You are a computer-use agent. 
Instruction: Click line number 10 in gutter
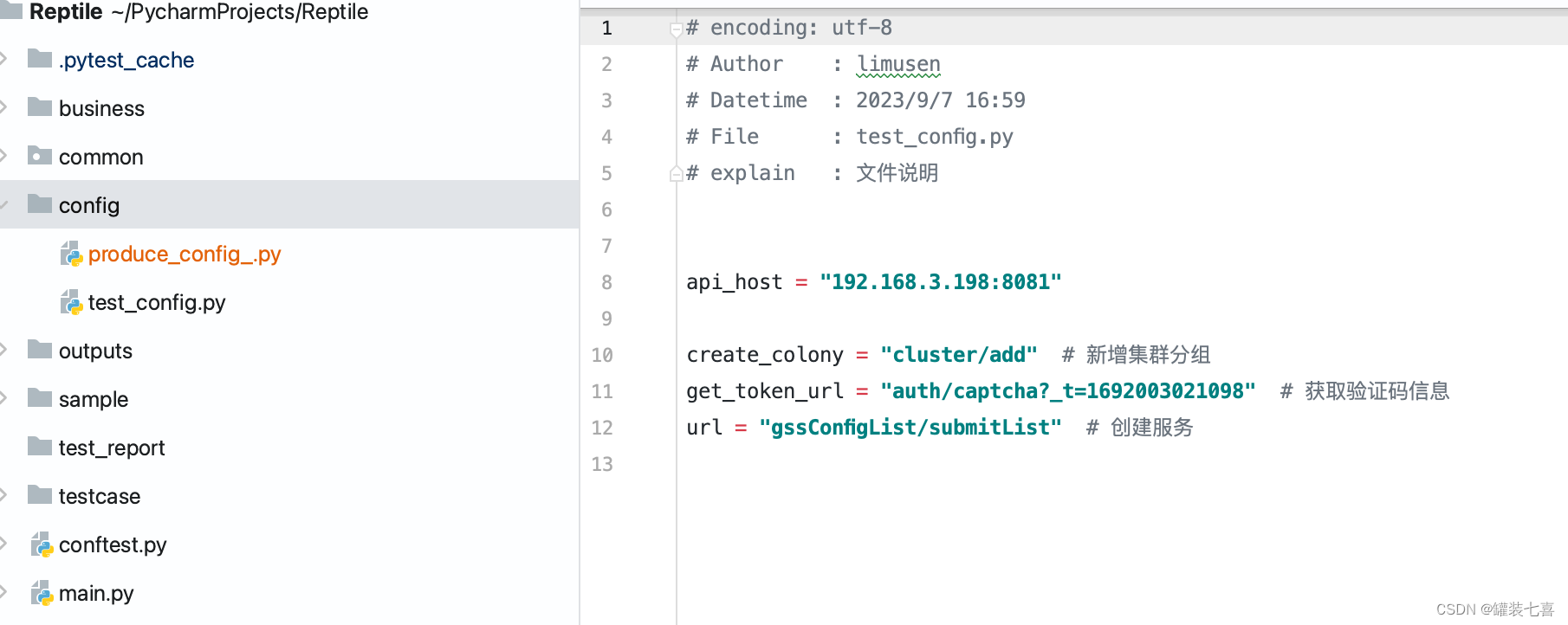pos(602,355)
